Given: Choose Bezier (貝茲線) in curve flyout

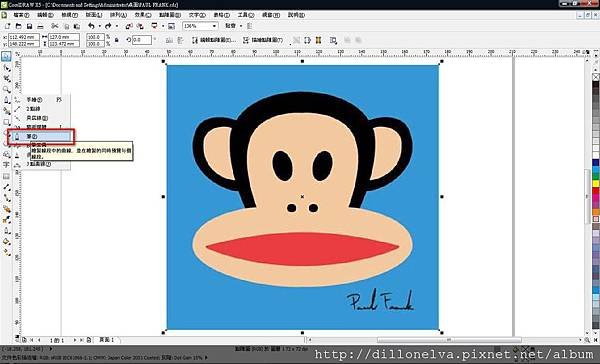Looking at the screenshot, I should [42, 118].
